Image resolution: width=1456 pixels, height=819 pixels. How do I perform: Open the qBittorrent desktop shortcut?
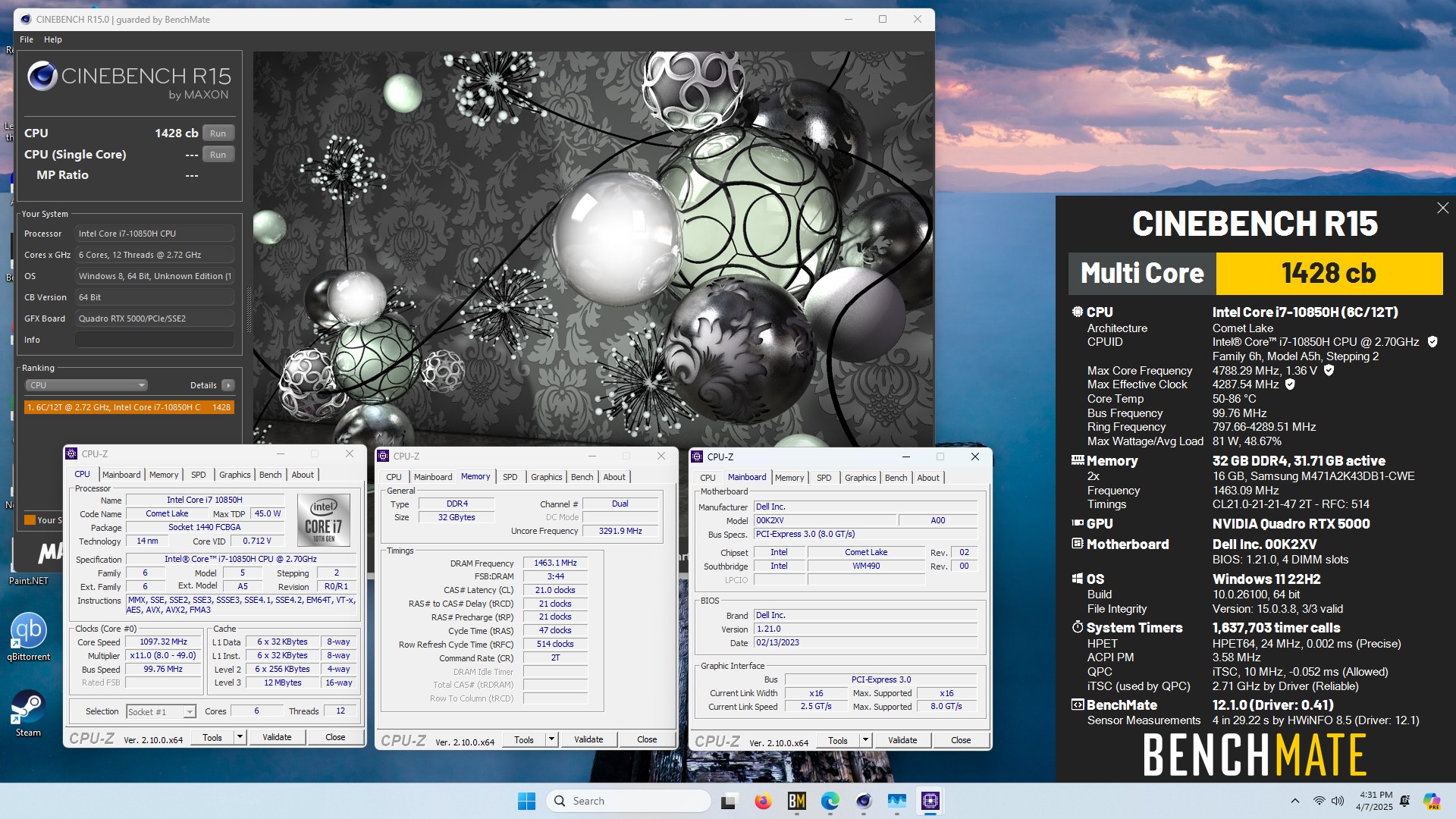(28, 637)
